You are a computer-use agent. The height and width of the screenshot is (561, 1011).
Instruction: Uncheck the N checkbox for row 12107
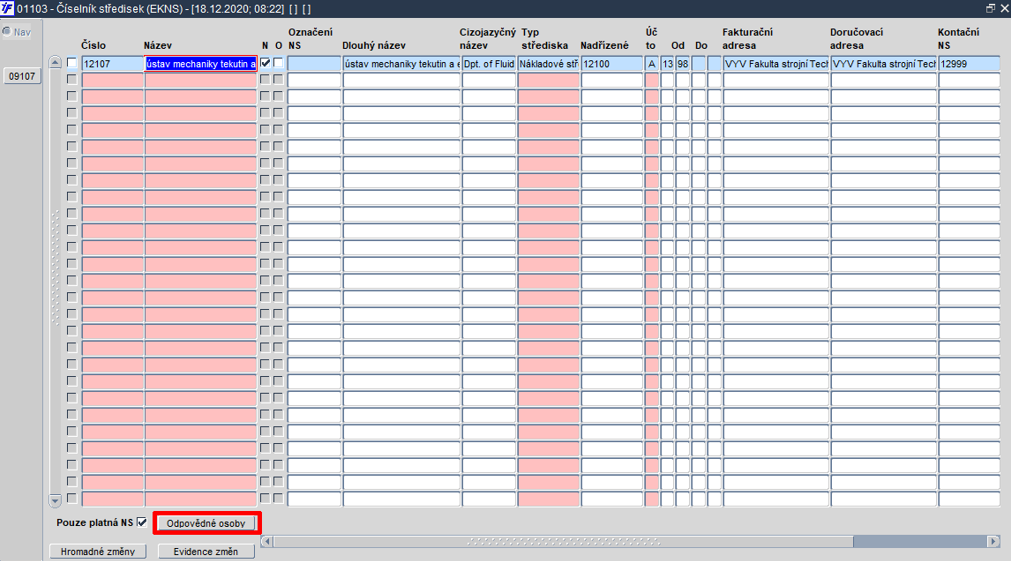click(x=265, y=63)
